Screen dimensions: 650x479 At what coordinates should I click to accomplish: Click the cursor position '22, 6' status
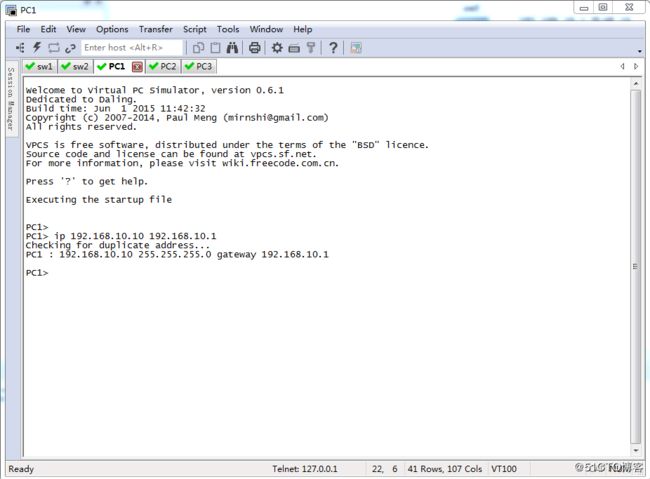(x=384, y=469)
